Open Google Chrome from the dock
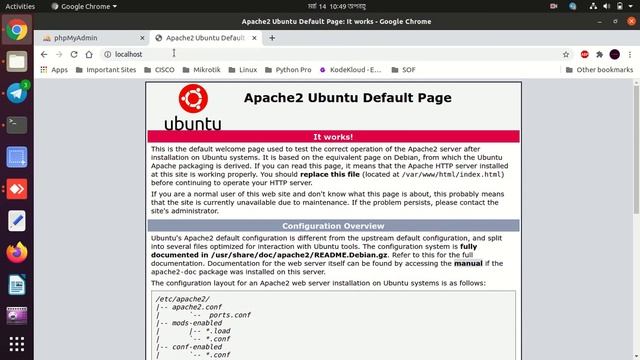Screen dimensions: 640x360 (17, 30)
